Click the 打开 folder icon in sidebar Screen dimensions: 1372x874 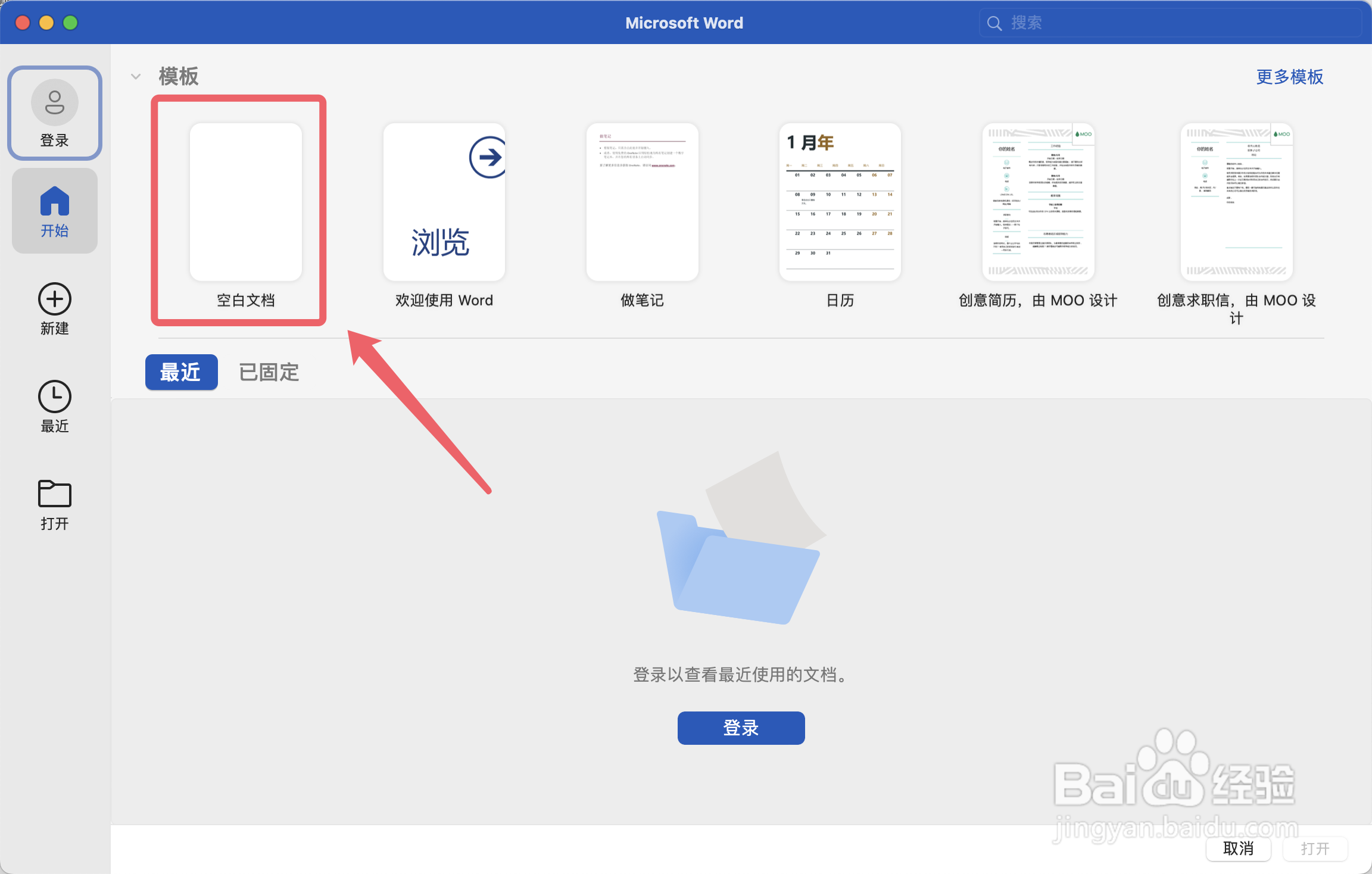55,494
